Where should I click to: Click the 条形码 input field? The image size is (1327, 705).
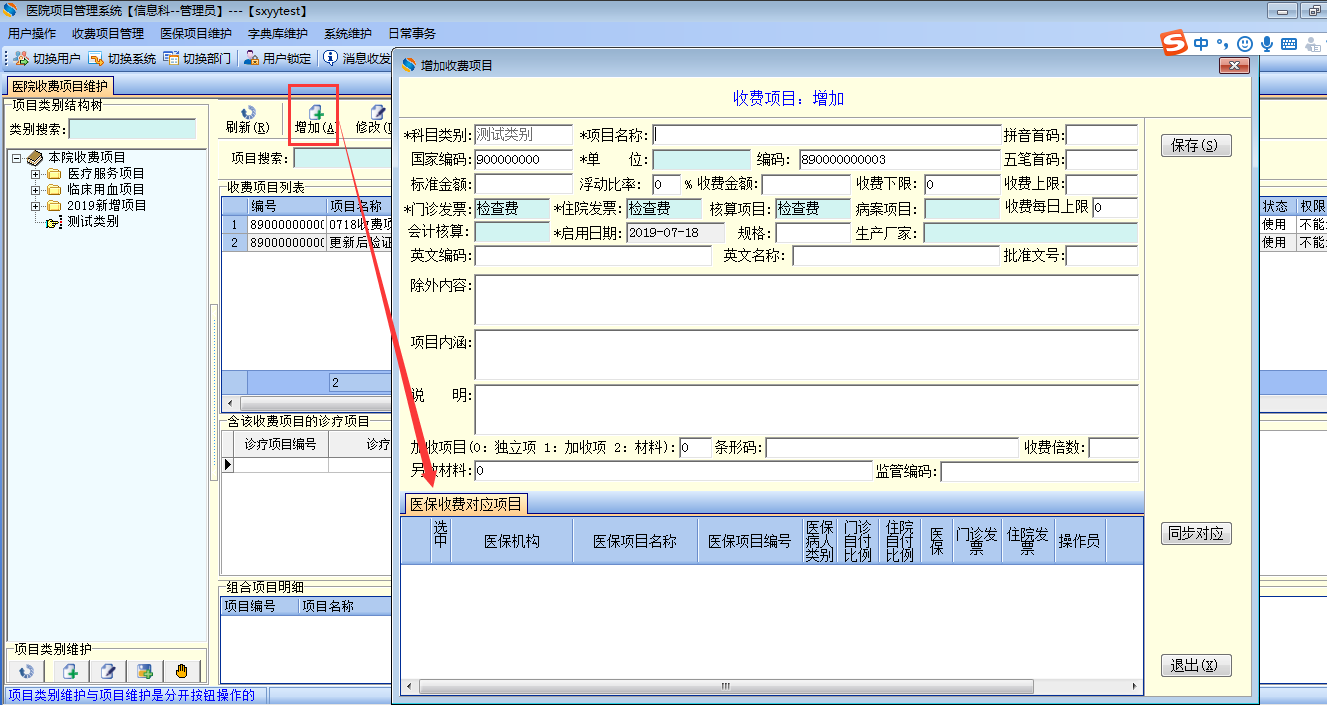click(891, 447)
